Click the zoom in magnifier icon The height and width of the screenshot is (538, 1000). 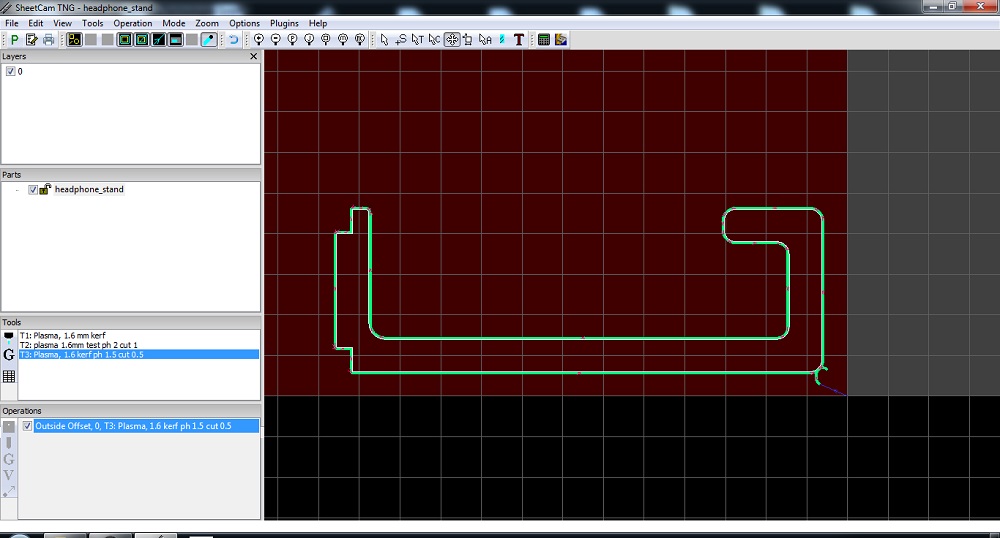(x=259, y=40)
